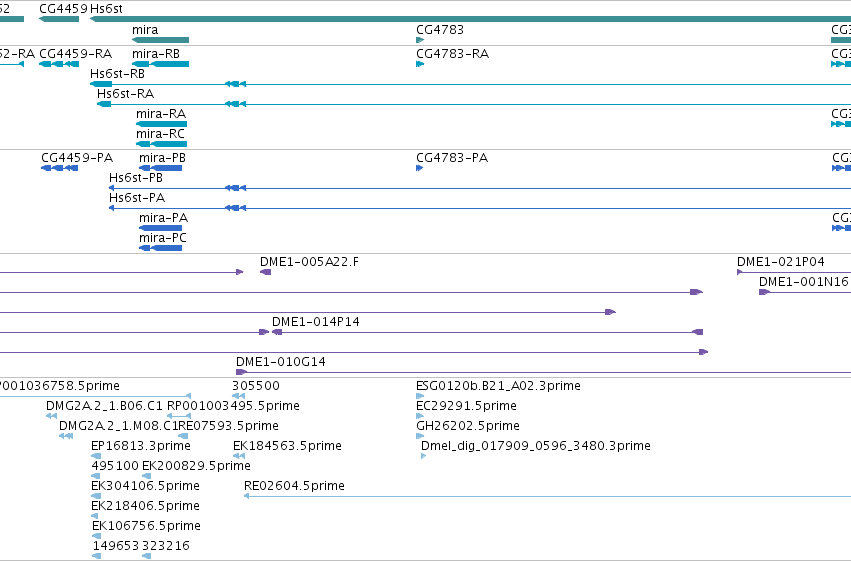851x561 pixels.
Task: Click the Hs6st-RB transcript label
Action: 117,74
